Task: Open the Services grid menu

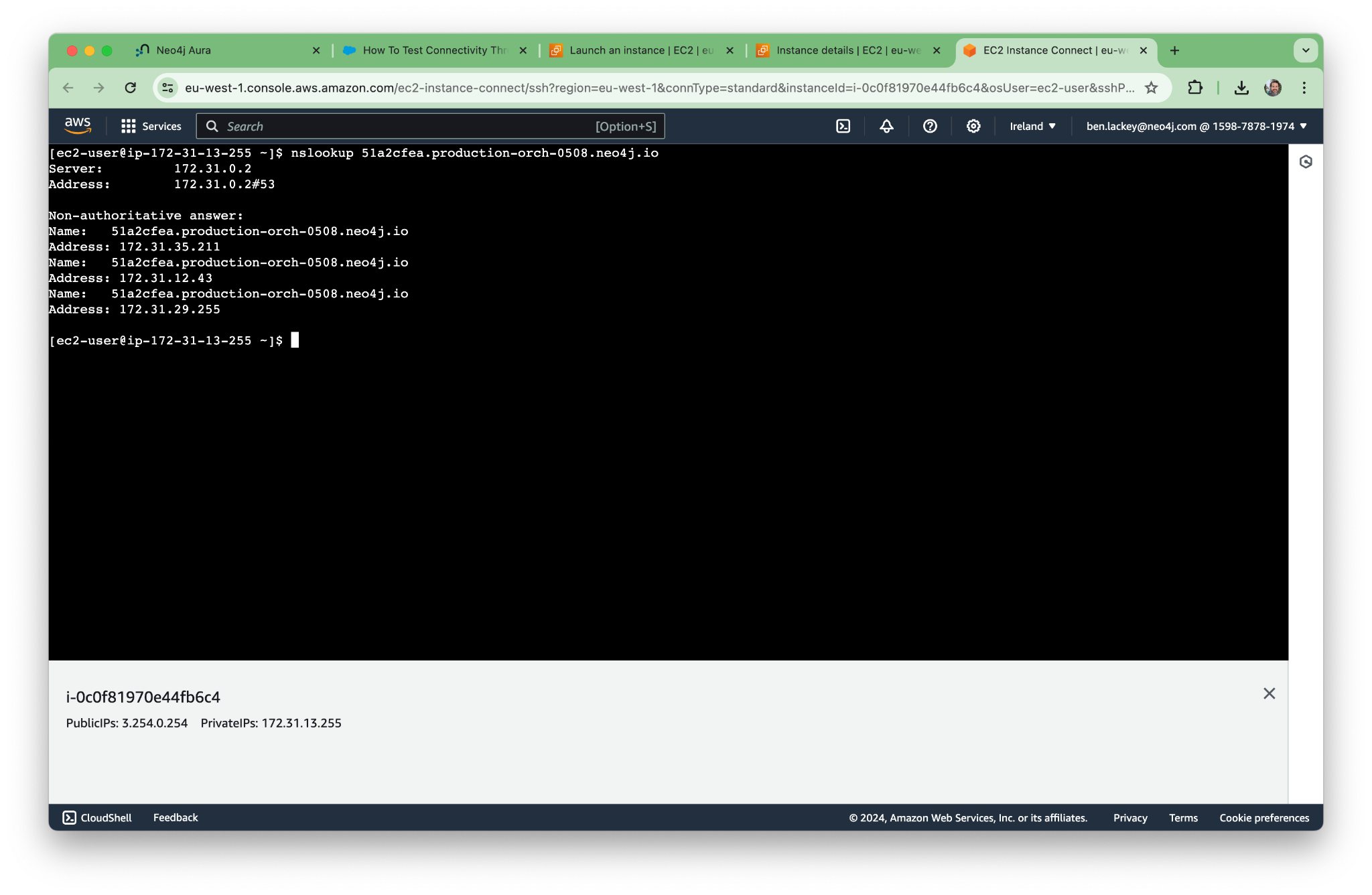Action: point(128,126)
